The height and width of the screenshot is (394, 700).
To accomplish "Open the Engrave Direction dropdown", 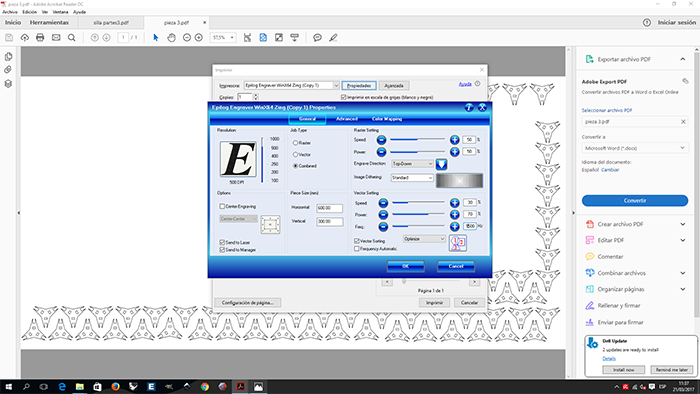I will point(412,164).
